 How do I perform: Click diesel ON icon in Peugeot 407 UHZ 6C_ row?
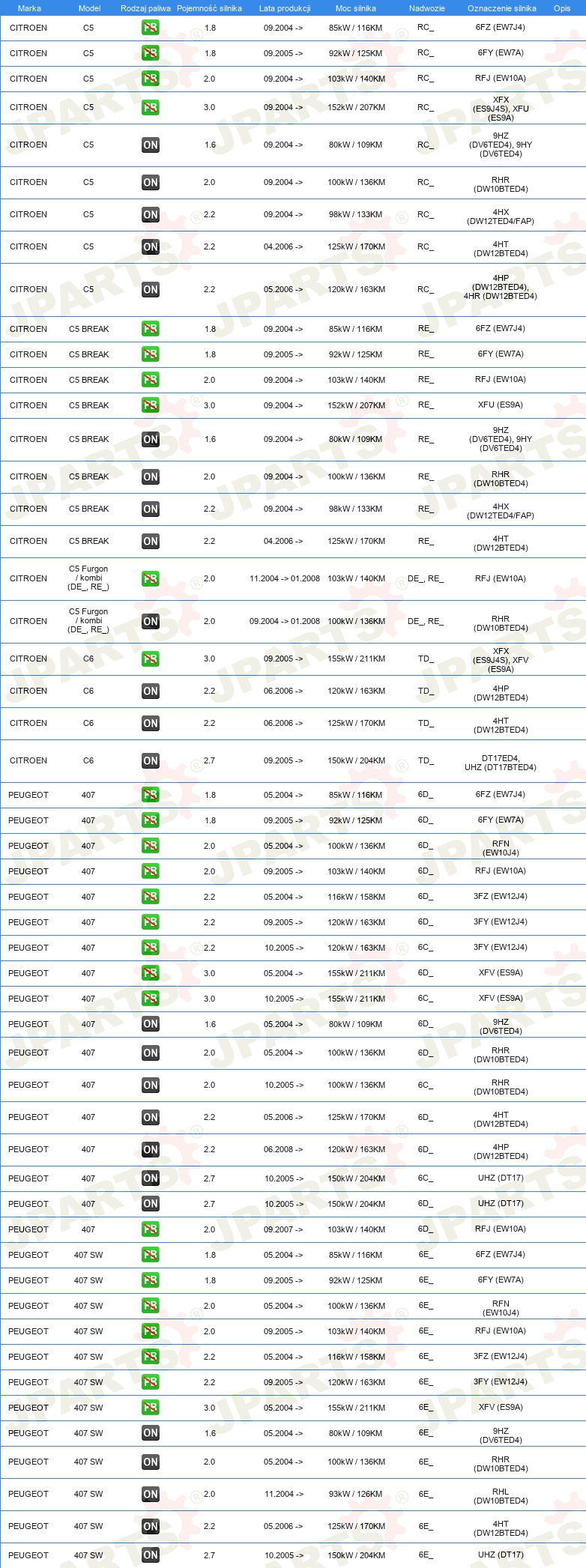point(151,1178)
